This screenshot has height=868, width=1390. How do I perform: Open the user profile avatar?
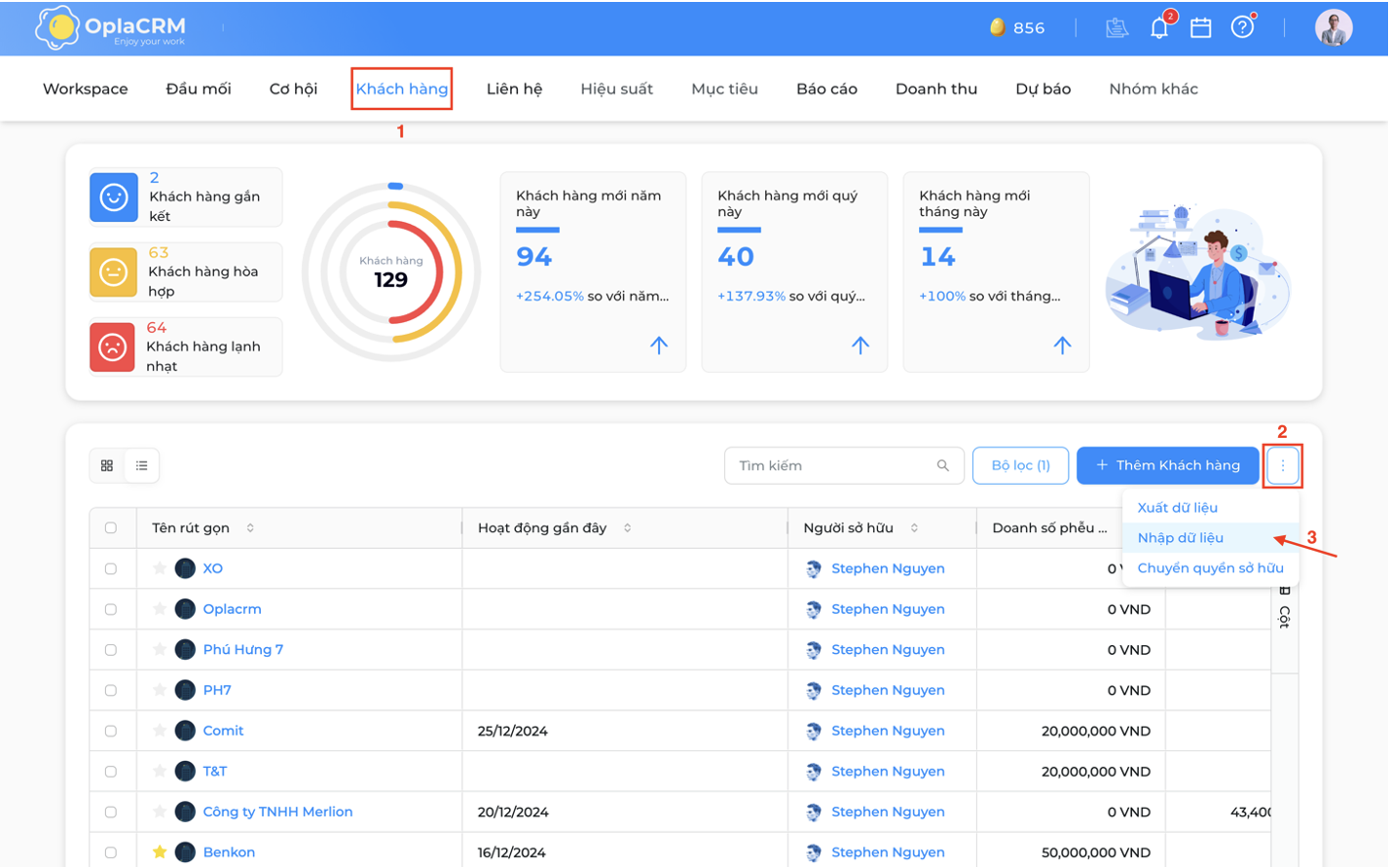(x=1334, y=27)
